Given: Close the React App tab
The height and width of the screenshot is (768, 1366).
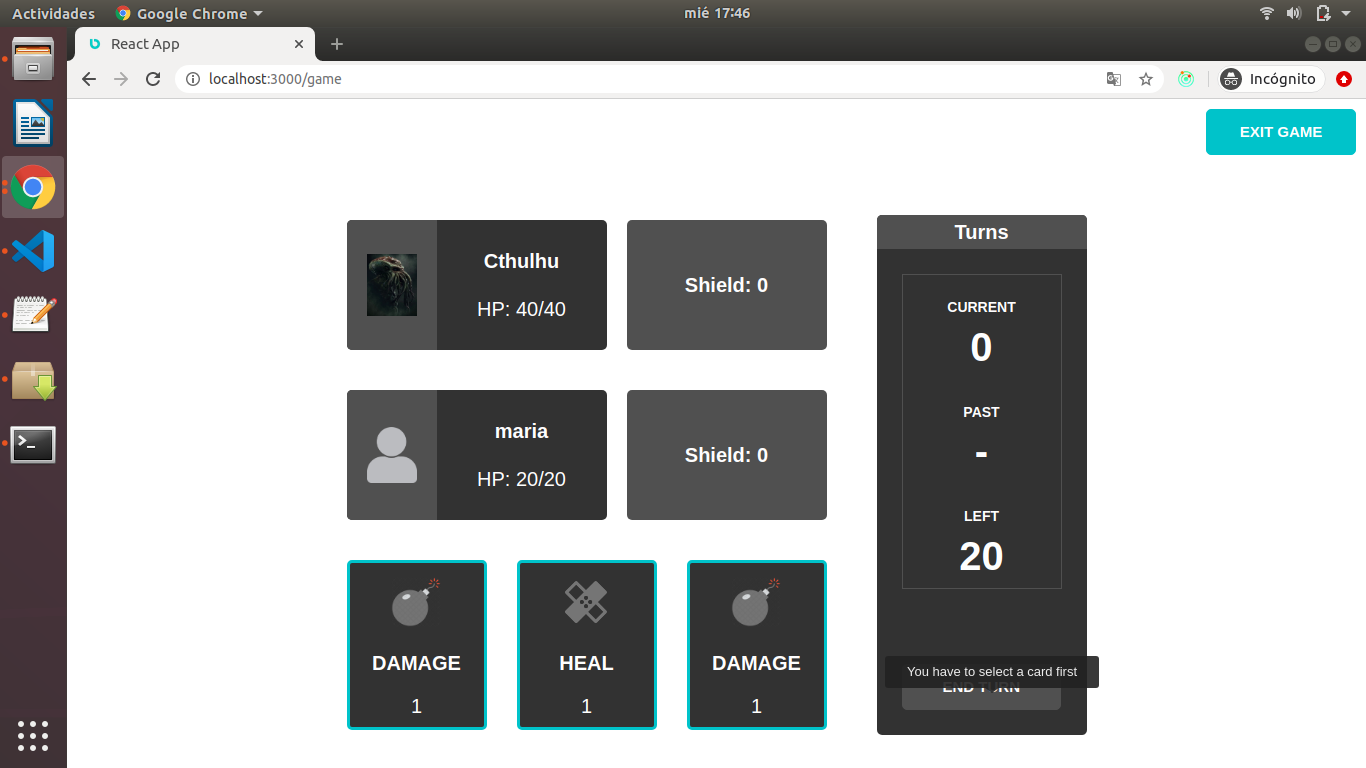Looking at the screenshot, I should click(299, 44).
